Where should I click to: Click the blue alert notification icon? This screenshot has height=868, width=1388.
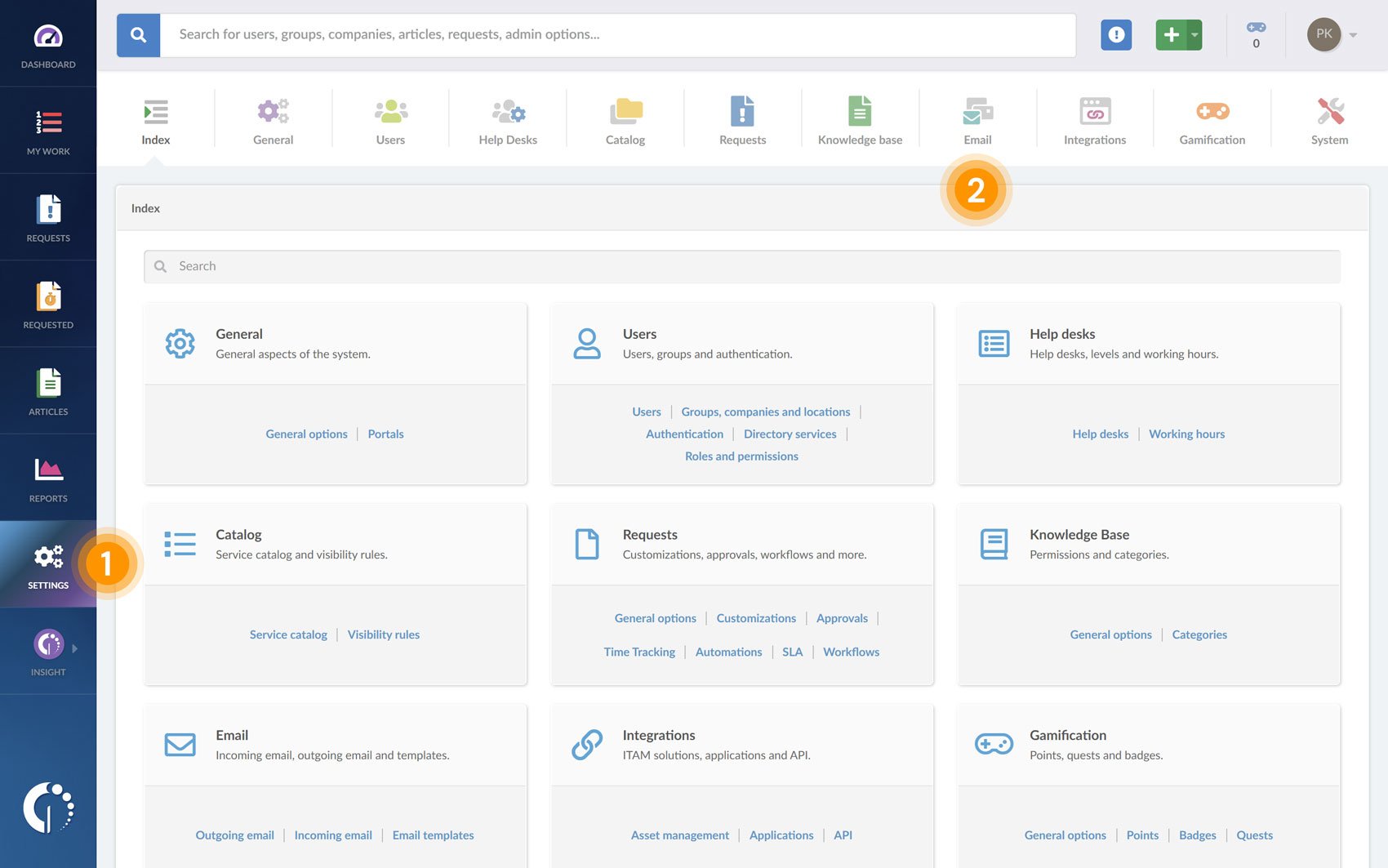(1115, 35)
